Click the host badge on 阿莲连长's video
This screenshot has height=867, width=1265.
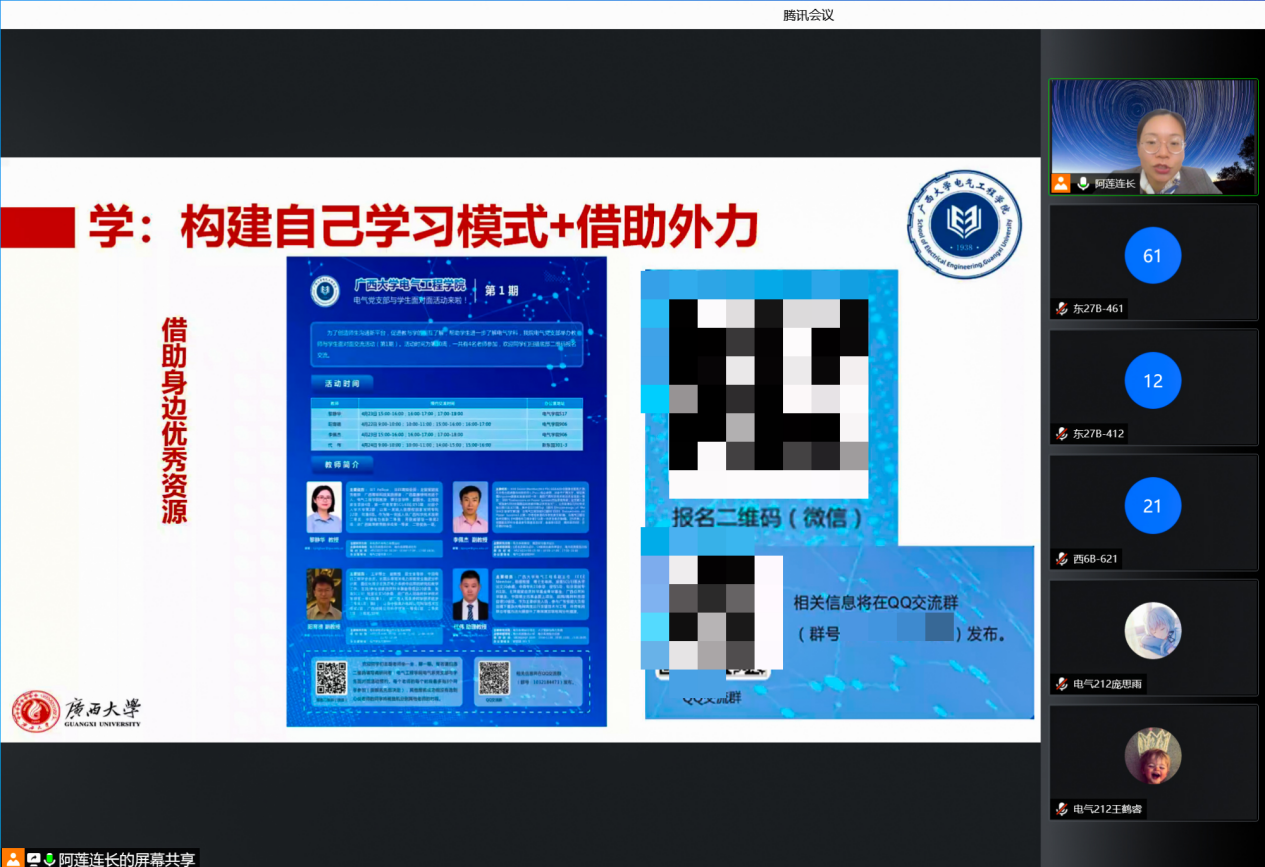pos(1060,183)
